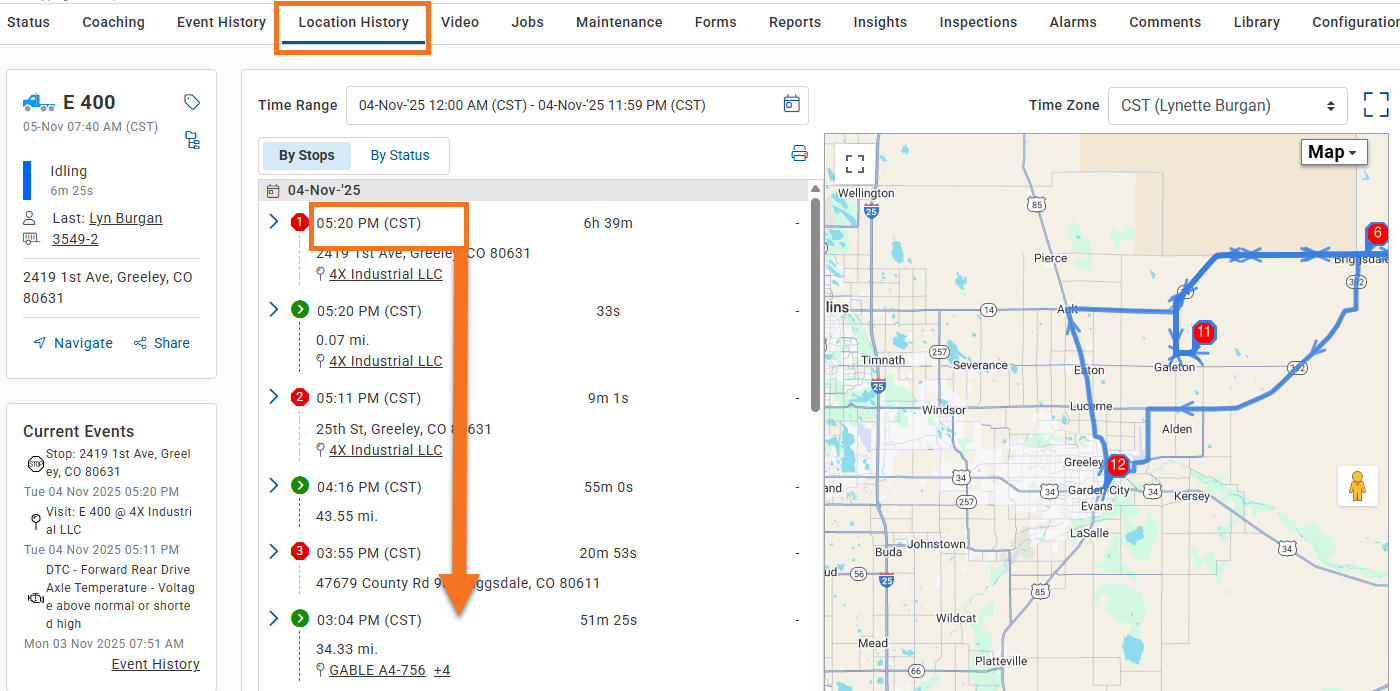Go to the Library tab
1400x691 pixels.
pos(1256,22)
